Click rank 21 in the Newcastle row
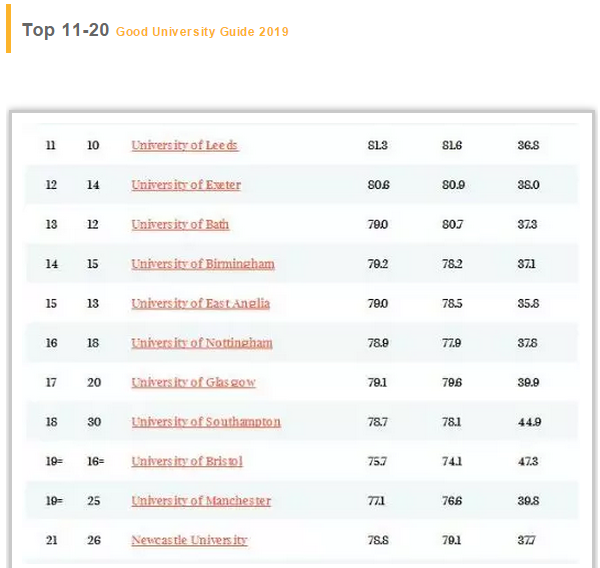This screenshot has width=600, height=568. coord(51,540)
